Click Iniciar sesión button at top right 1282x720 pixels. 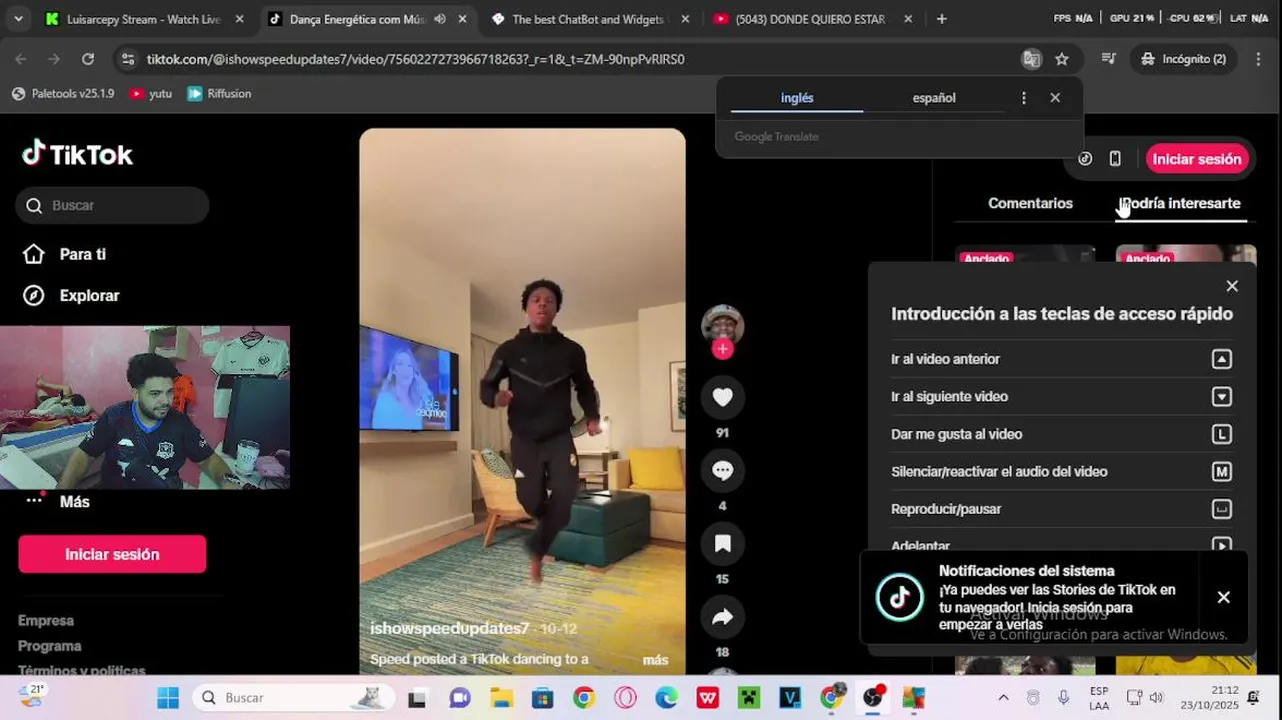click(x=1196, y=159)
